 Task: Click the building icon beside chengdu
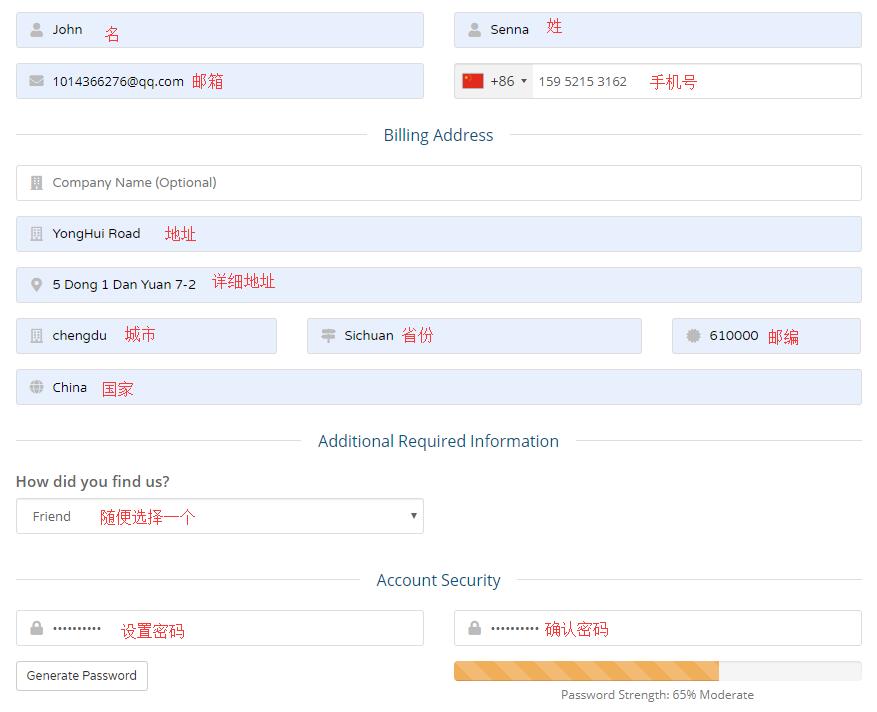click(36, 336)
